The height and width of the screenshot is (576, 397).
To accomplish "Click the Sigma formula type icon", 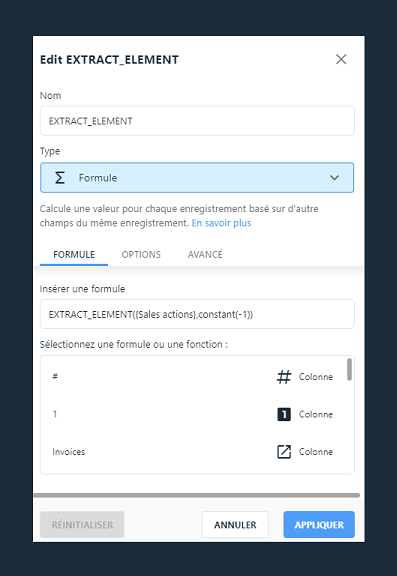I will 59,178.
